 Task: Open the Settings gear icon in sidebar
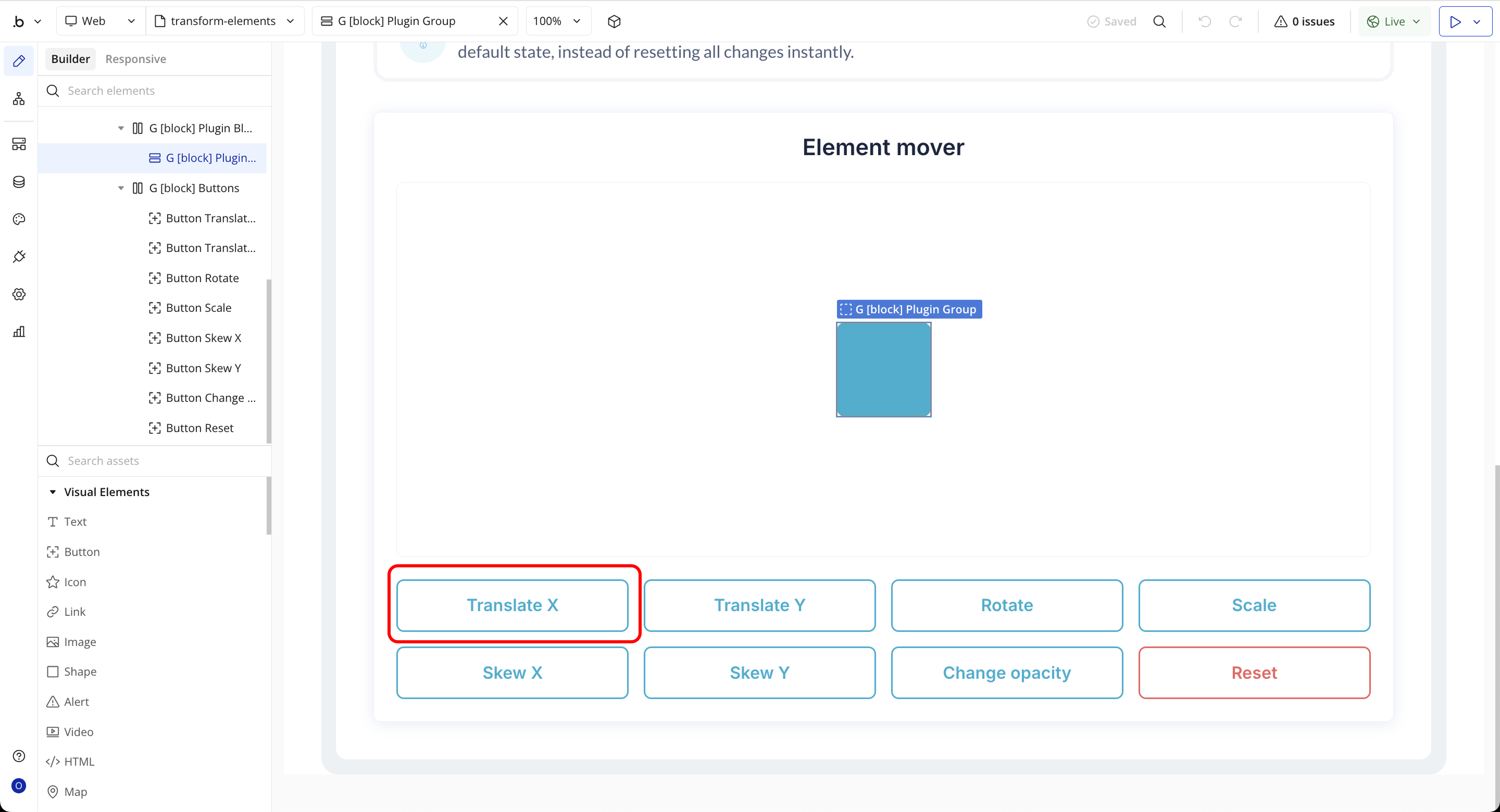click(19, 294)
